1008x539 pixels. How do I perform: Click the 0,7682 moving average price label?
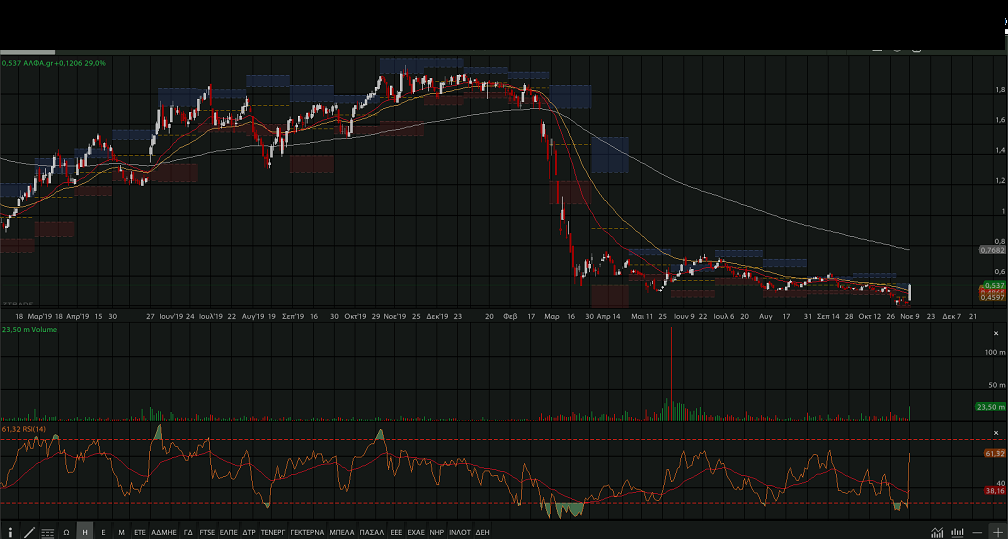[990, 250]
